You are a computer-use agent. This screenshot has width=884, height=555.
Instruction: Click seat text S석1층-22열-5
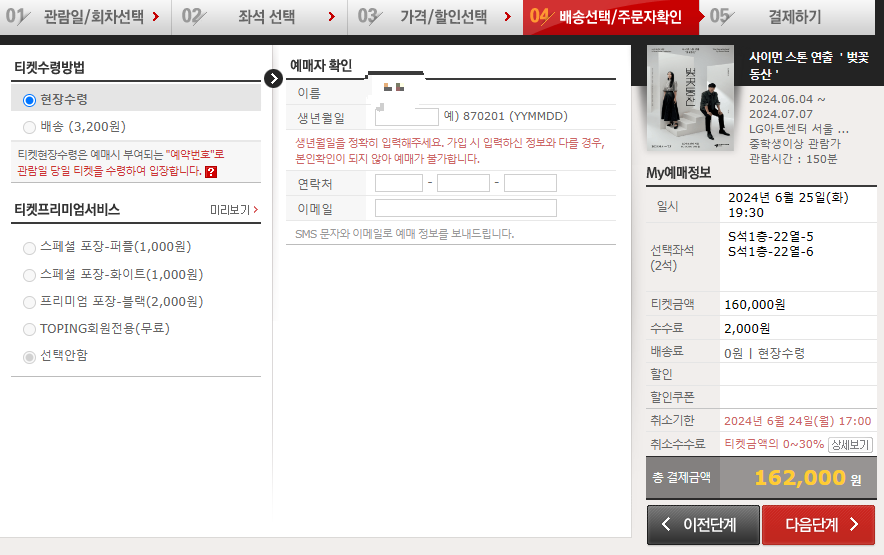coord(771,237)
